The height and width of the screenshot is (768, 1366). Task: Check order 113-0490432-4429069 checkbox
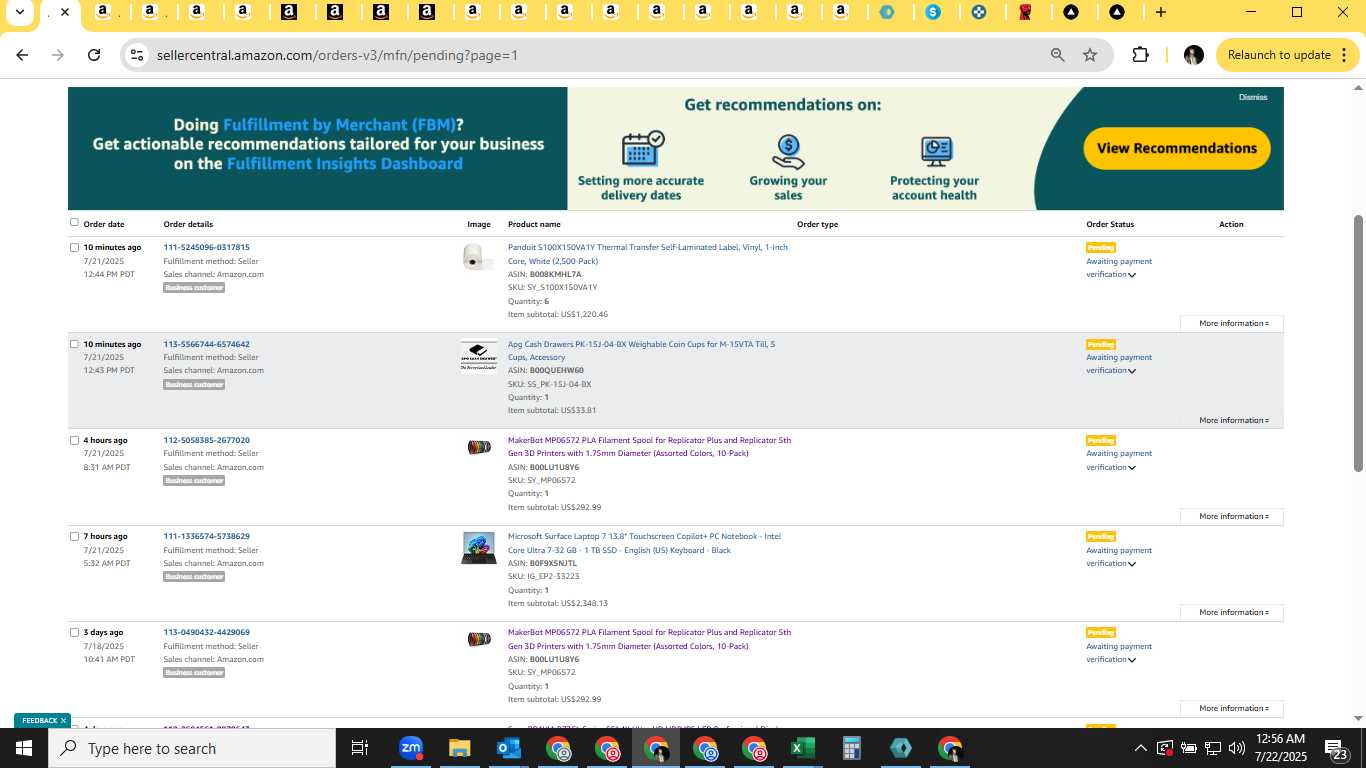click(x=74, y=632)
